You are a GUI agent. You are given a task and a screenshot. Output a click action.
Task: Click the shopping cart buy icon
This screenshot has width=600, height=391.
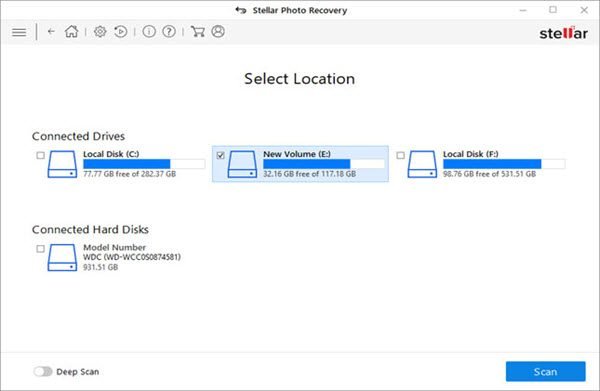197,31
